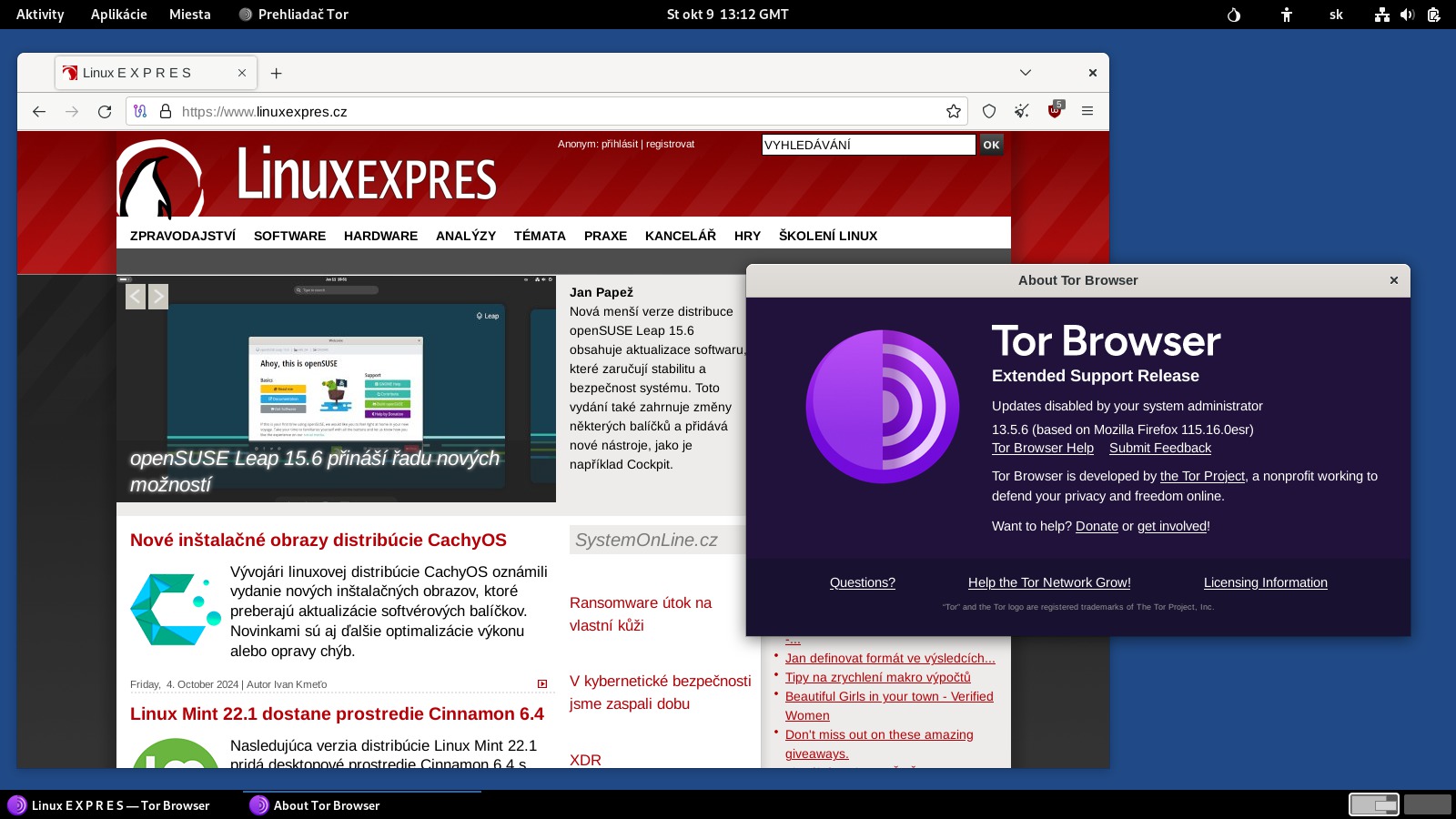Open the HRY section
The width and height of the screenshot is (1456, 819).
[747, 236]
